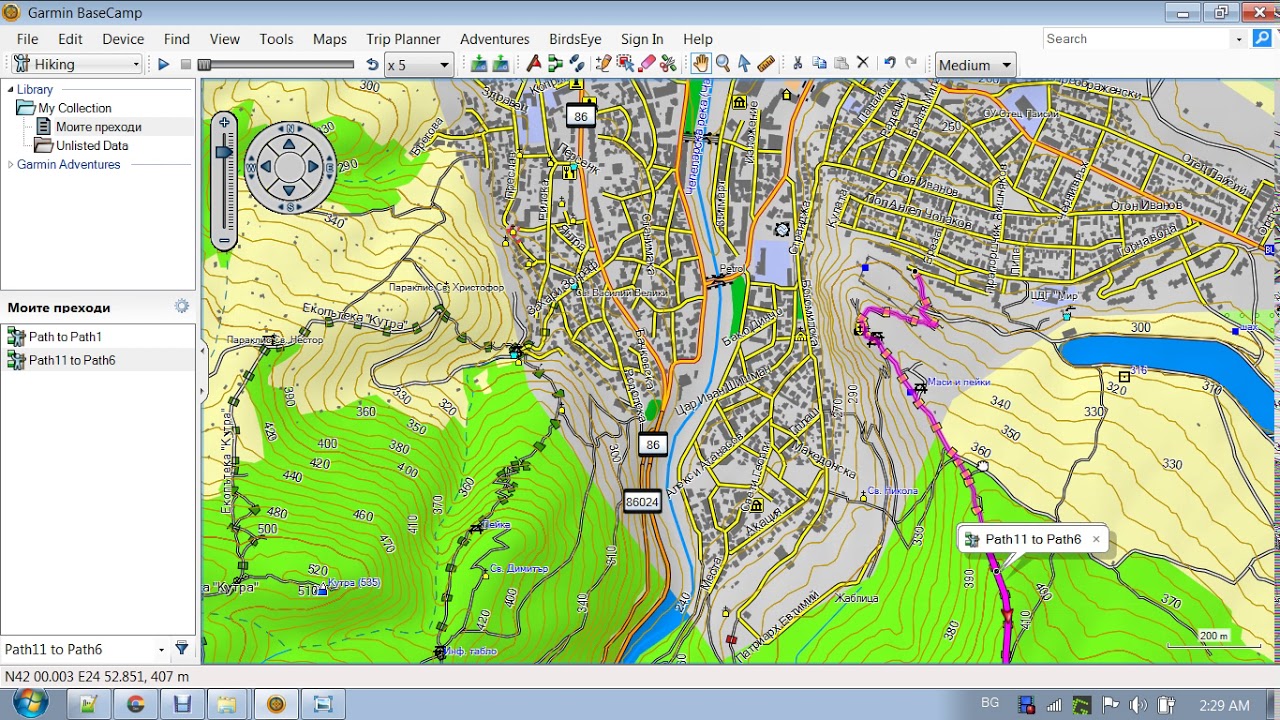
Task: Open the View menu
Action: tap(225, 39)
